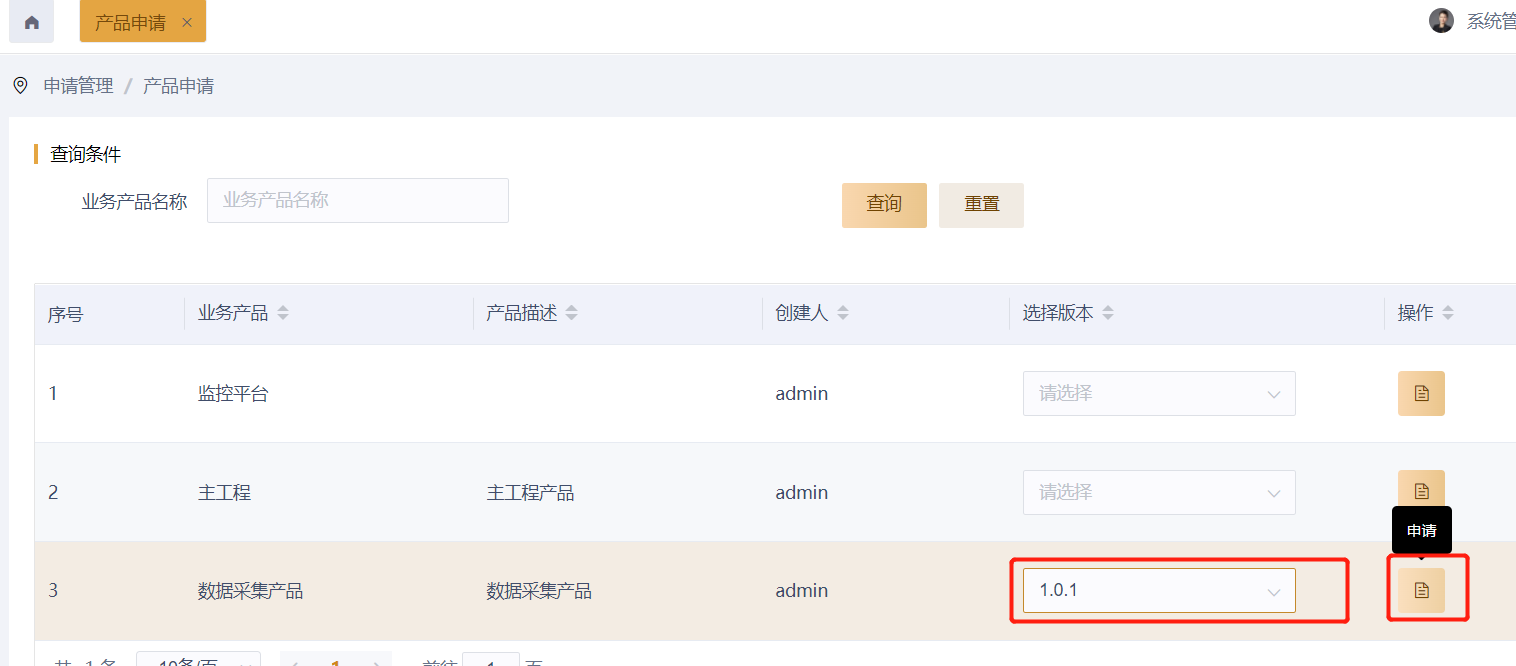Click the apply icon for 监控平台
Viewport: 1516px width, 666px height.
[1421, 394]
